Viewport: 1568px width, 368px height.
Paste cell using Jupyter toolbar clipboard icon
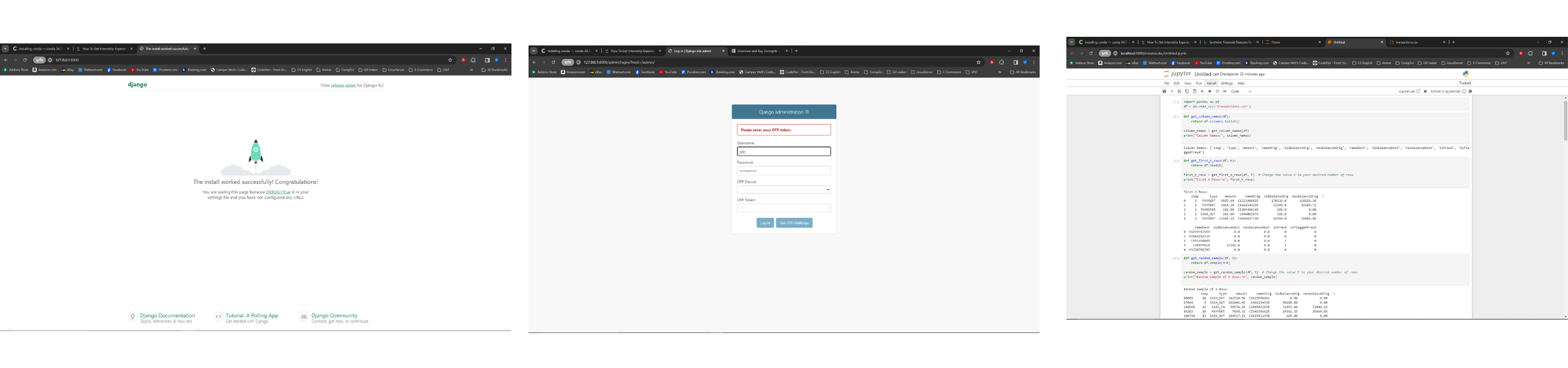click(x=1194, y=91)
